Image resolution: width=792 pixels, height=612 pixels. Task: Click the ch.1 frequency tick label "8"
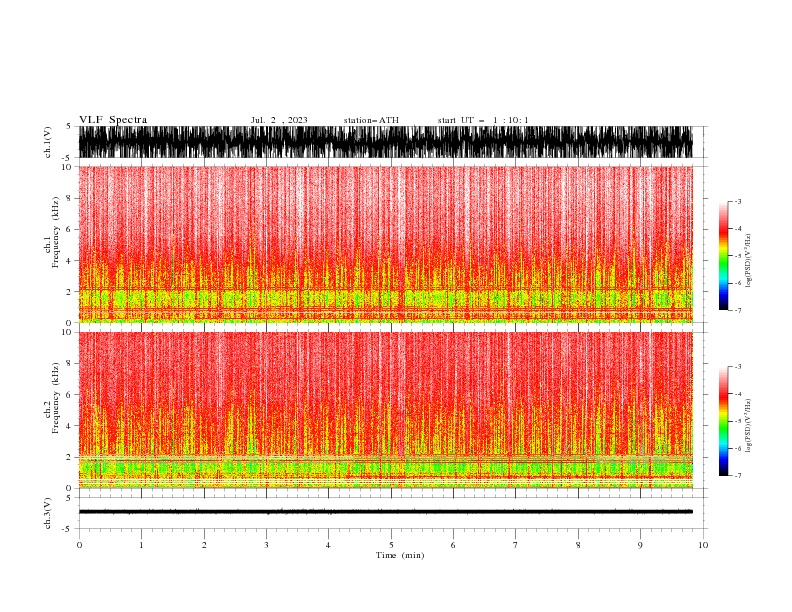(69, 198)
